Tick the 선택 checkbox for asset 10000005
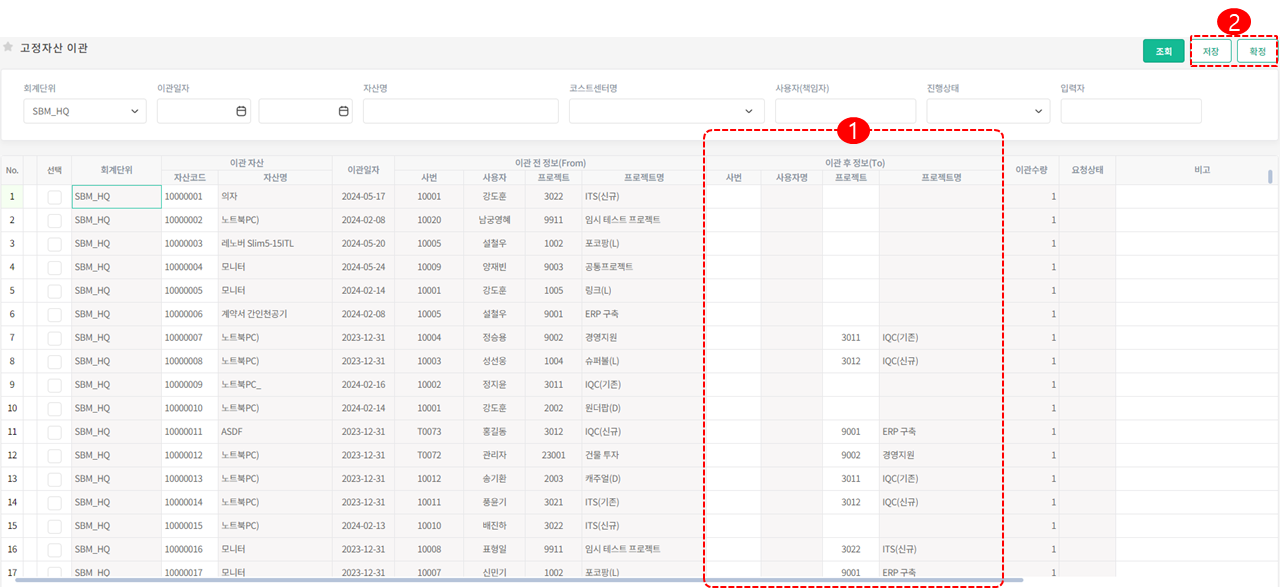 55,291
